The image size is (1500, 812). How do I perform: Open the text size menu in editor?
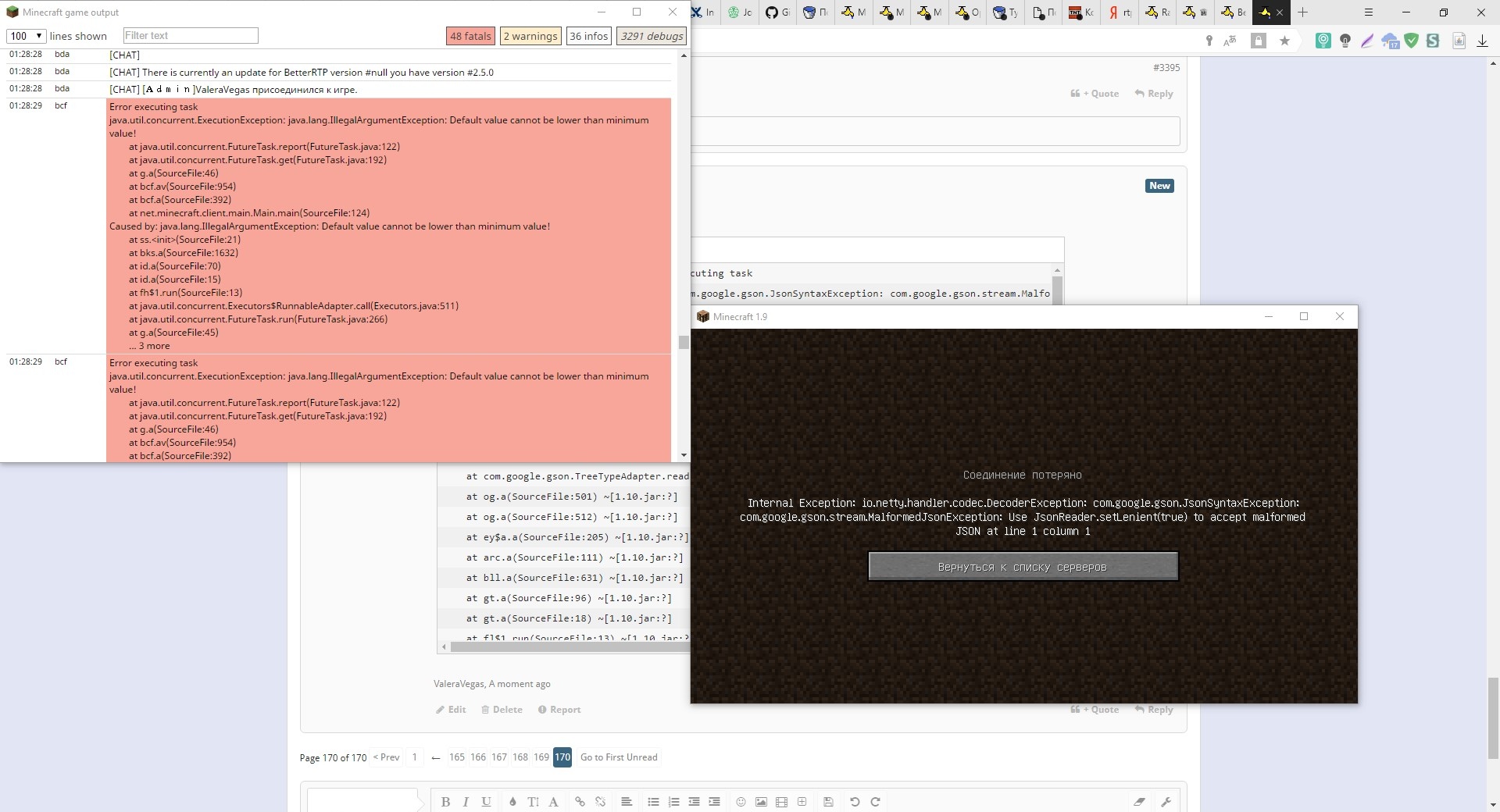(x=532, y=802)
